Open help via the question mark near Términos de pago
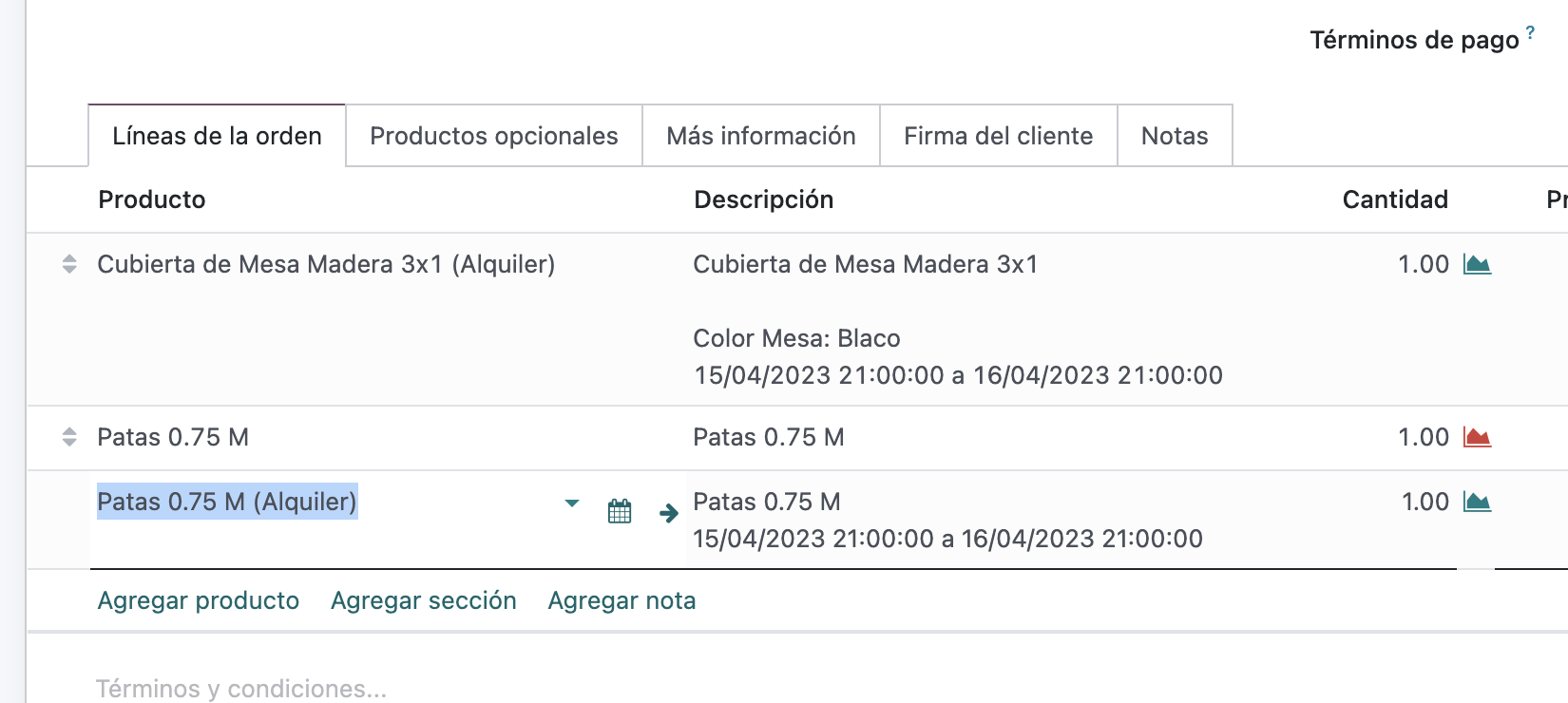1568x703 pixels. 1531,31
